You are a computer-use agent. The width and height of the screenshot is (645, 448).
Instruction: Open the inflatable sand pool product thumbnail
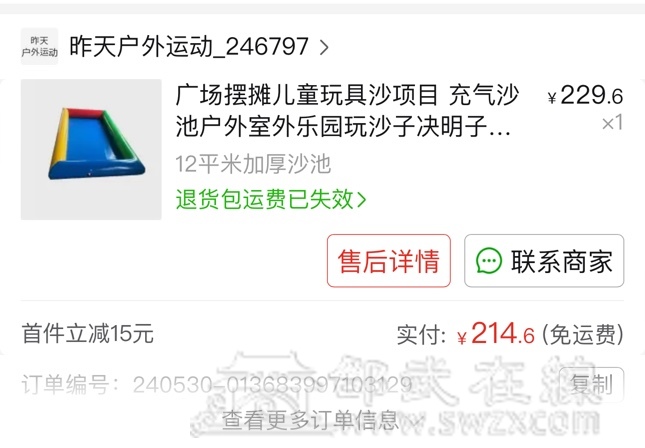click(x=91, y=149)
